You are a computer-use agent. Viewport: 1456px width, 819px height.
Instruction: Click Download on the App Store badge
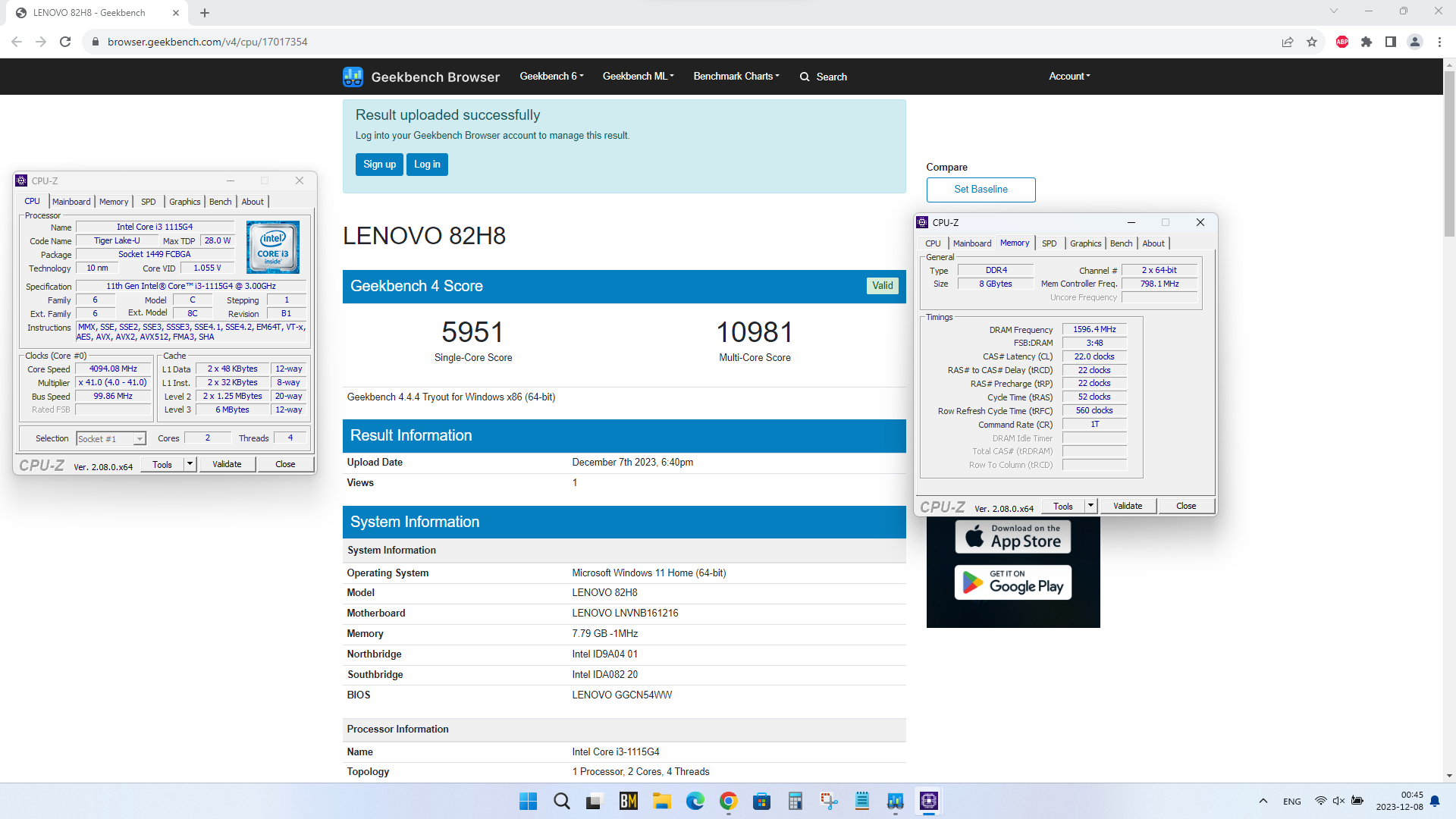1012,537
